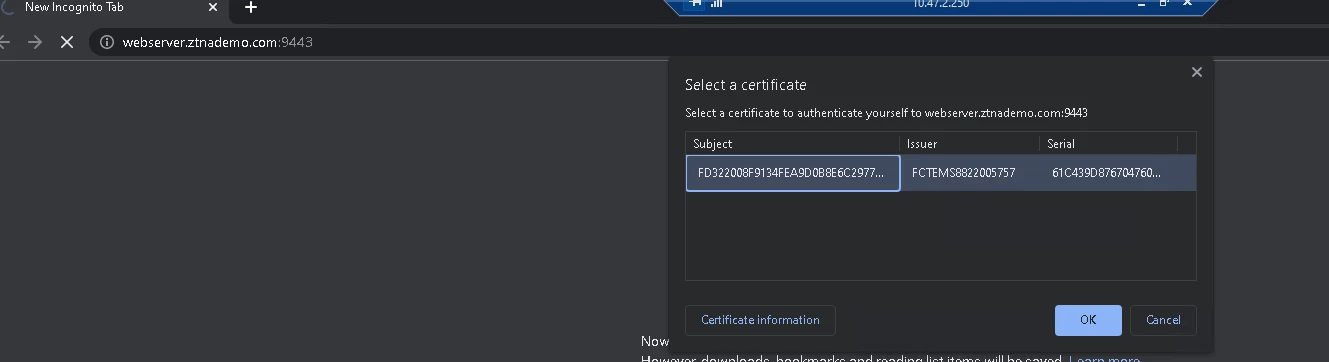Click the Learn more link
Screen dimensions: 1329x362
click(x=1104, y=358)
